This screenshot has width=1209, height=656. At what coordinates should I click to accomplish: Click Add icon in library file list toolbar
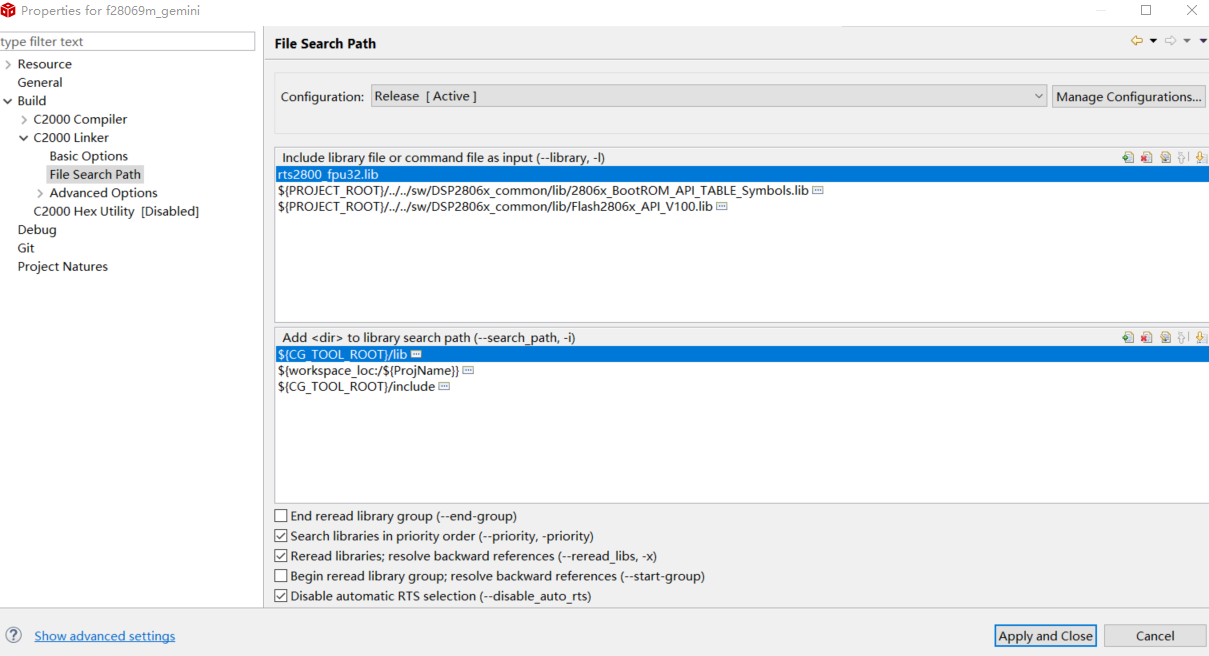pyautogui.click(x=1128, y=158)
